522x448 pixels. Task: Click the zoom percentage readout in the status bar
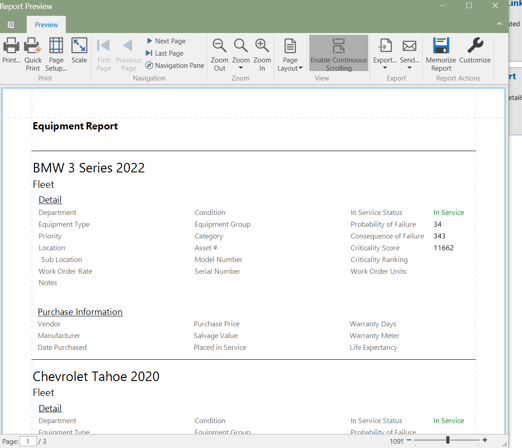coord(397,441)
